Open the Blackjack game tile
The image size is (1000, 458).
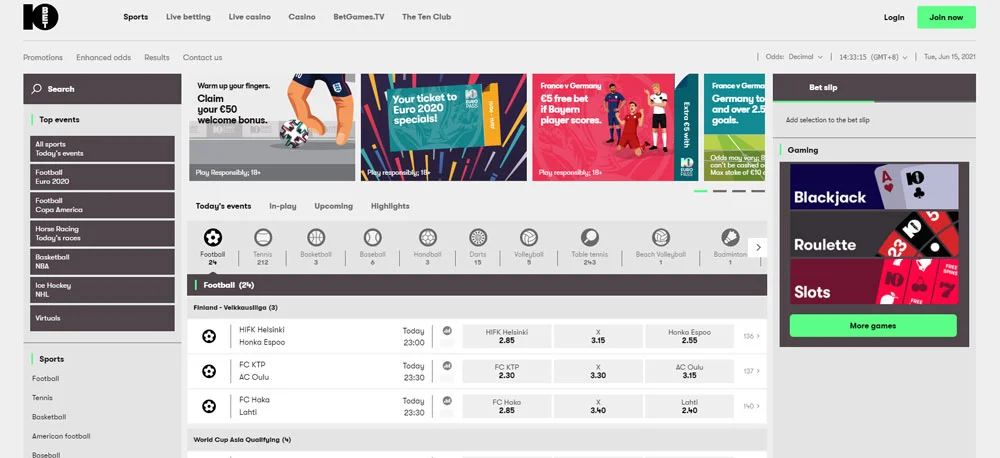pyautogui.click(x=874, y=187)
